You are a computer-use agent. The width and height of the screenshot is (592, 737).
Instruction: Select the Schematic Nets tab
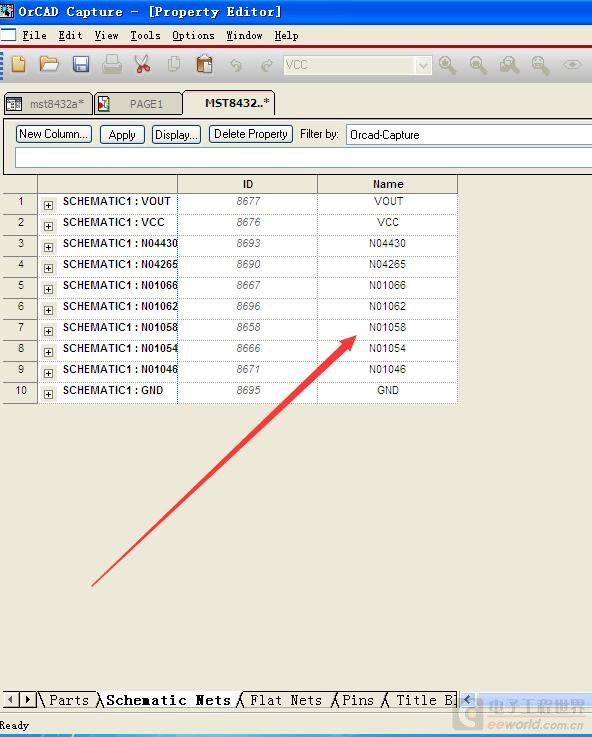pos(168,700)
